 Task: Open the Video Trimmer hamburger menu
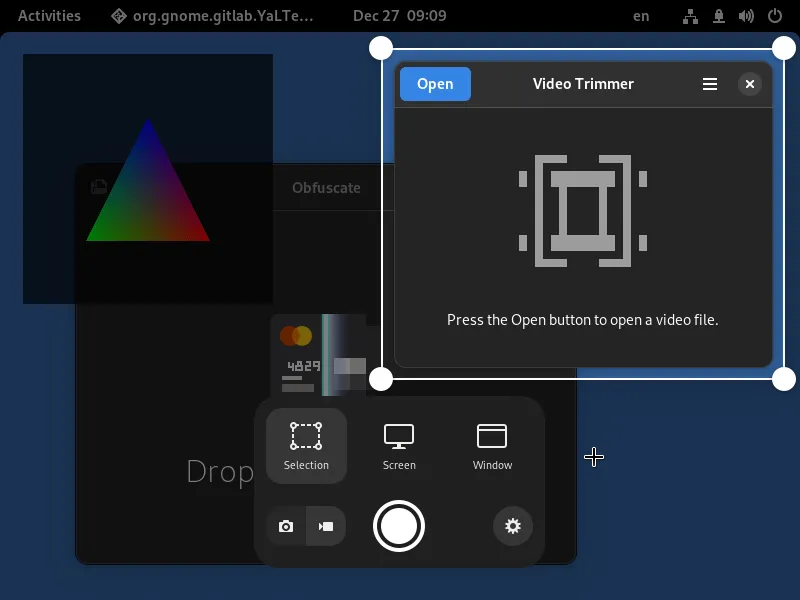pyautogui.click(x=710, y=84)
